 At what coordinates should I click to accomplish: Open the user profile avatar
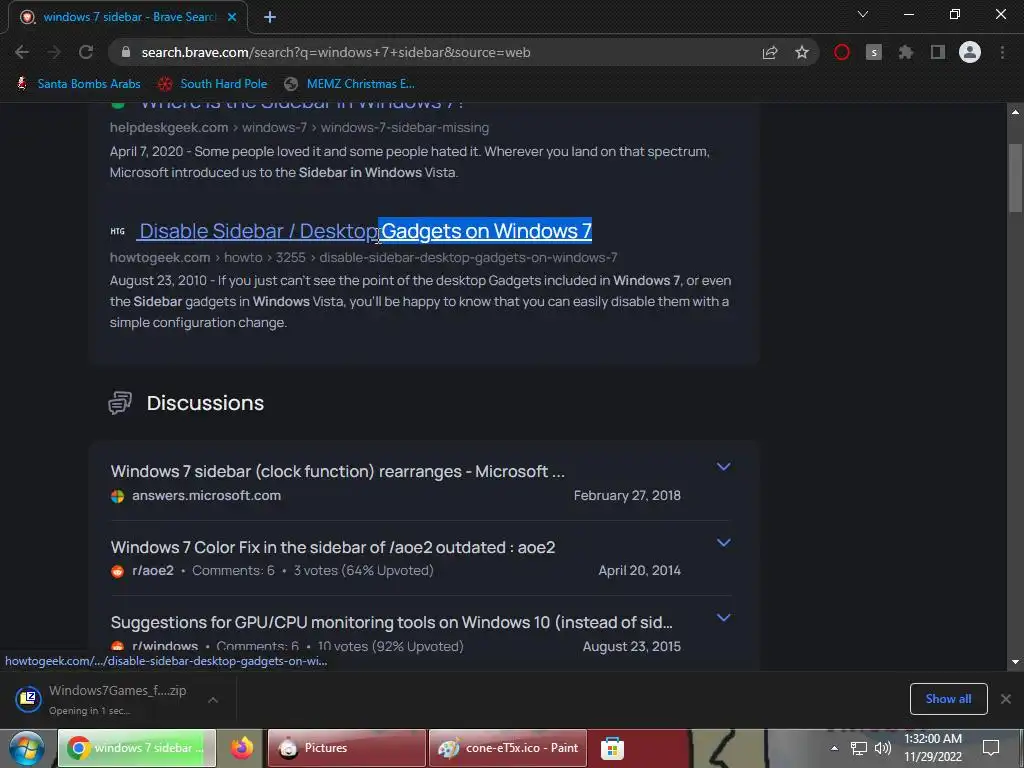point(970,52)
